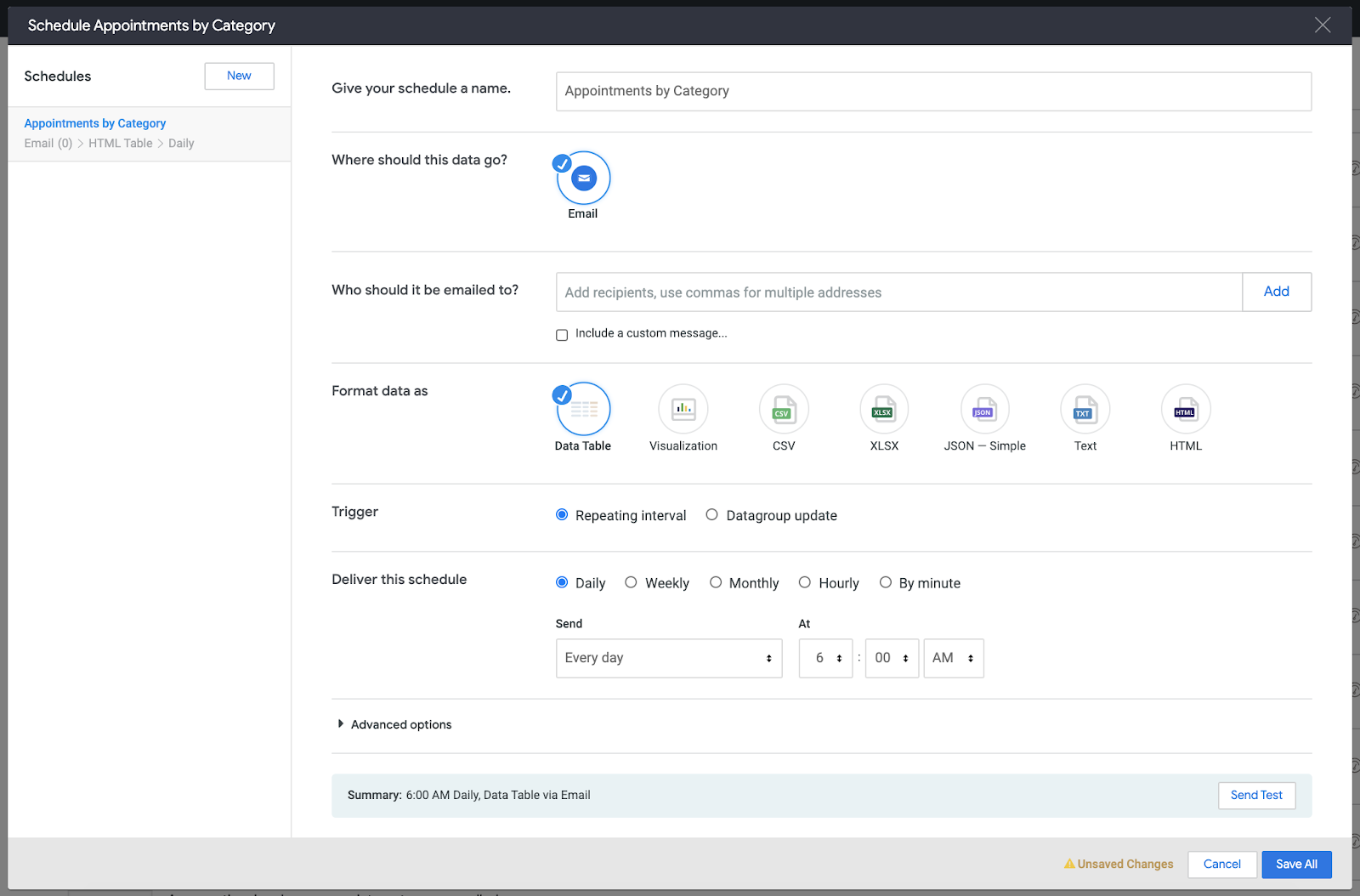Image resolution: width=1360 pixels, height=896 pixels.
Task: Select the Visualization format icon
Action: click(683, 410)
